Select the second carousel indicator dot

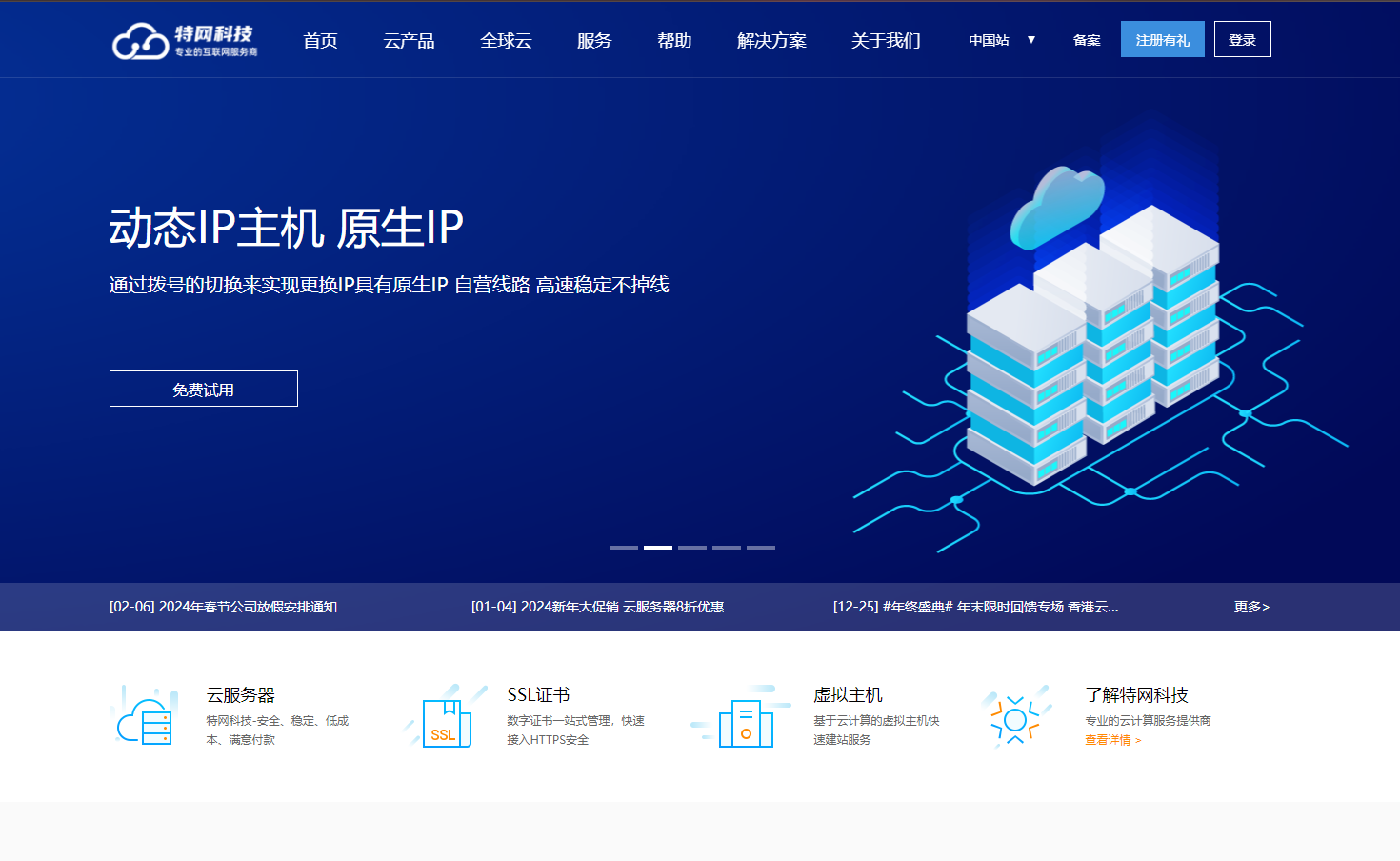pyautogui.click(x=657, y=548)
